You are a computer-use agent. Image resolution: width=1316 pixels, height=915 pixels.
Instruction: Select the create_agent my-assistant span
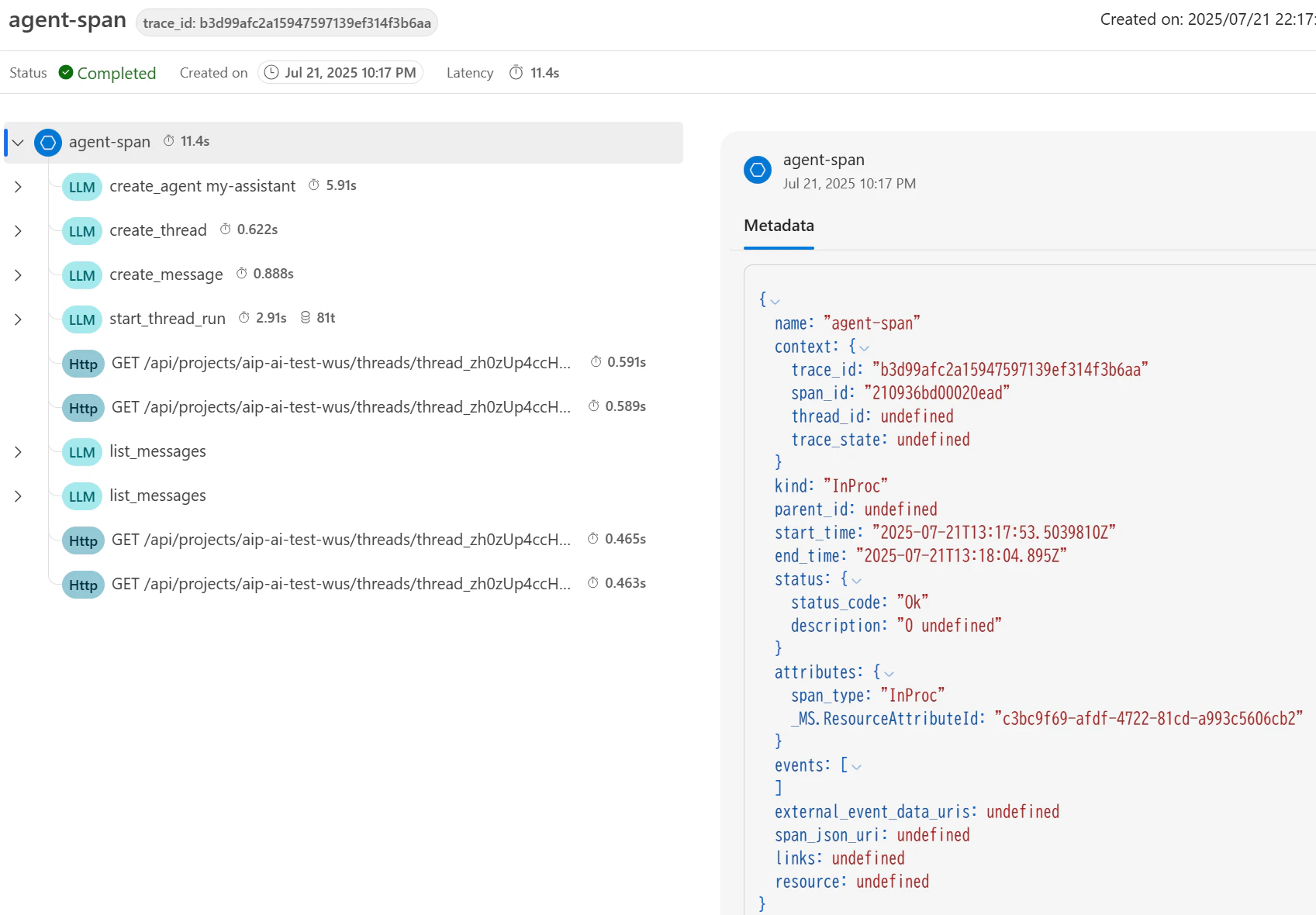pyautogui.click(x=202, y=186)
